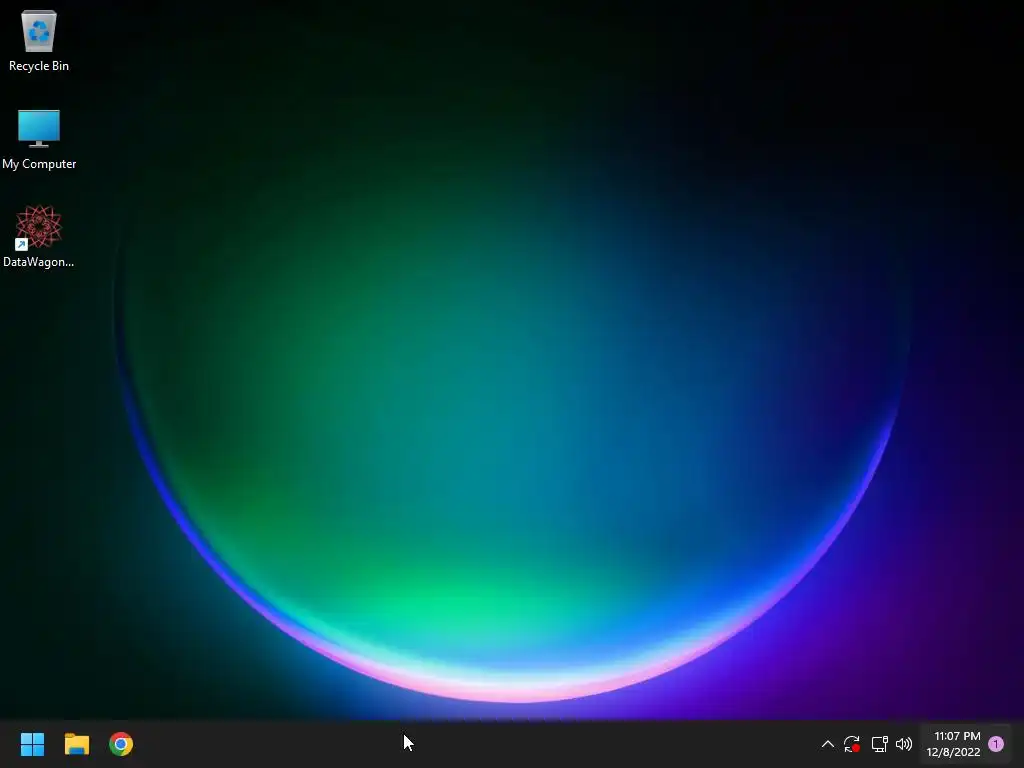Launch Google Chrome from the taskbar
The height and width of the screenshot is (768, 1024).
pos(121,744)
